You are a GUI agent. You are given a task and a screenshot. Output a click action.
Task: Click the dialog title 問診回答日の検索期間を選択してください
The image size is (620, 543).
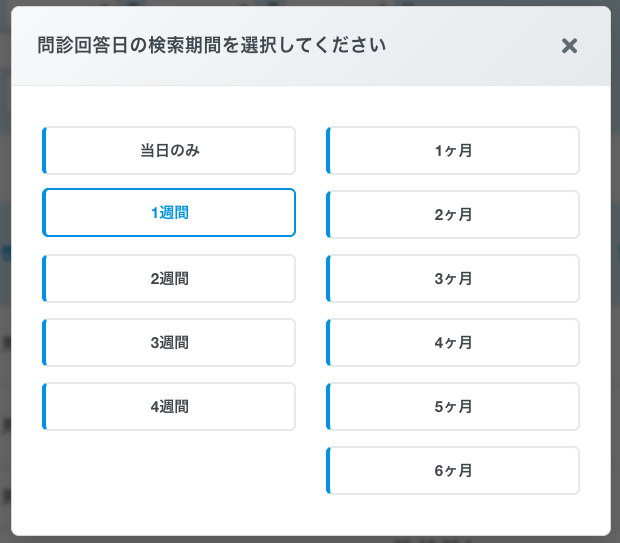point(212,46)
